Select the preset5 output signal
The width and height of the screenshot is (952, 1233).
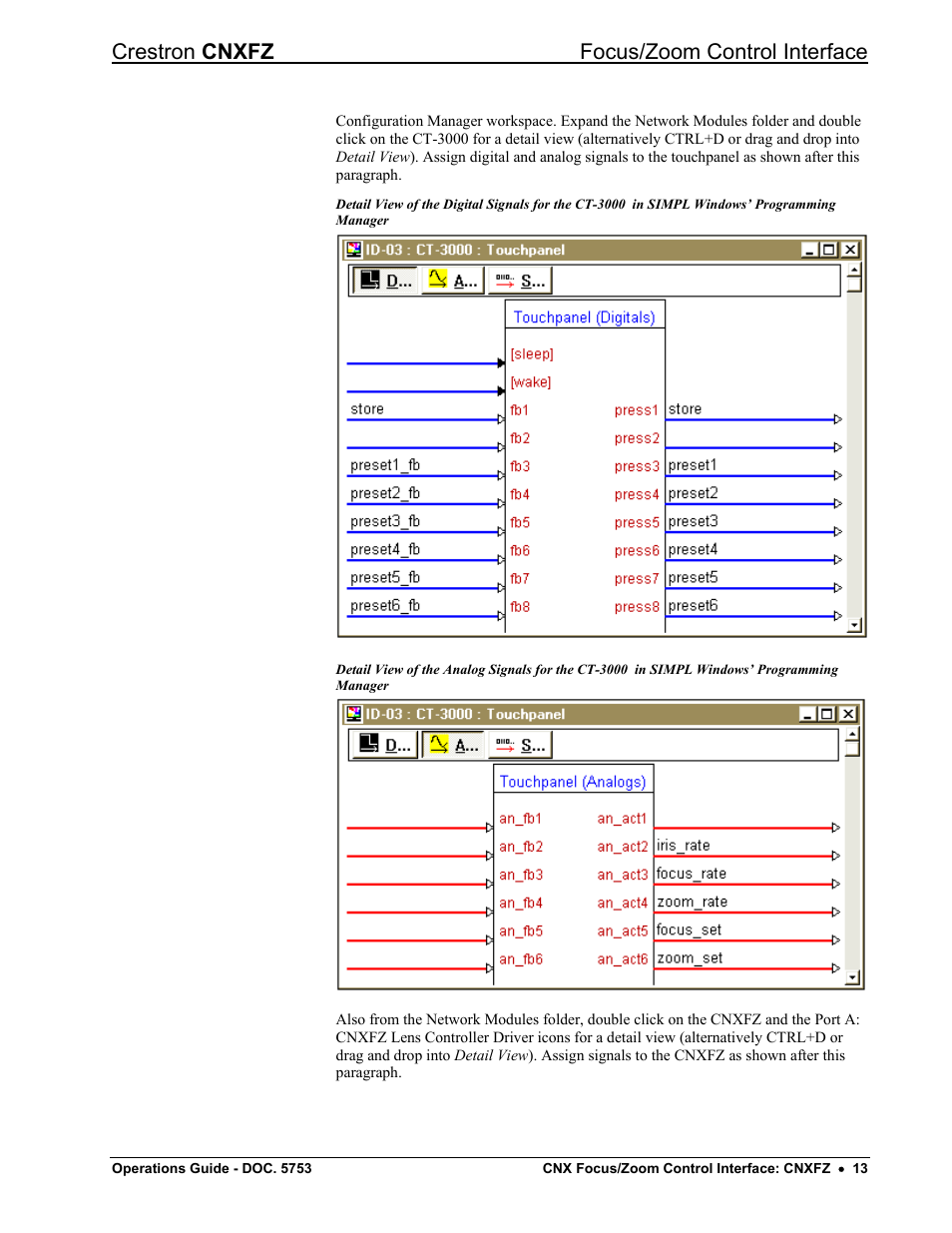[x=693, y=577]
